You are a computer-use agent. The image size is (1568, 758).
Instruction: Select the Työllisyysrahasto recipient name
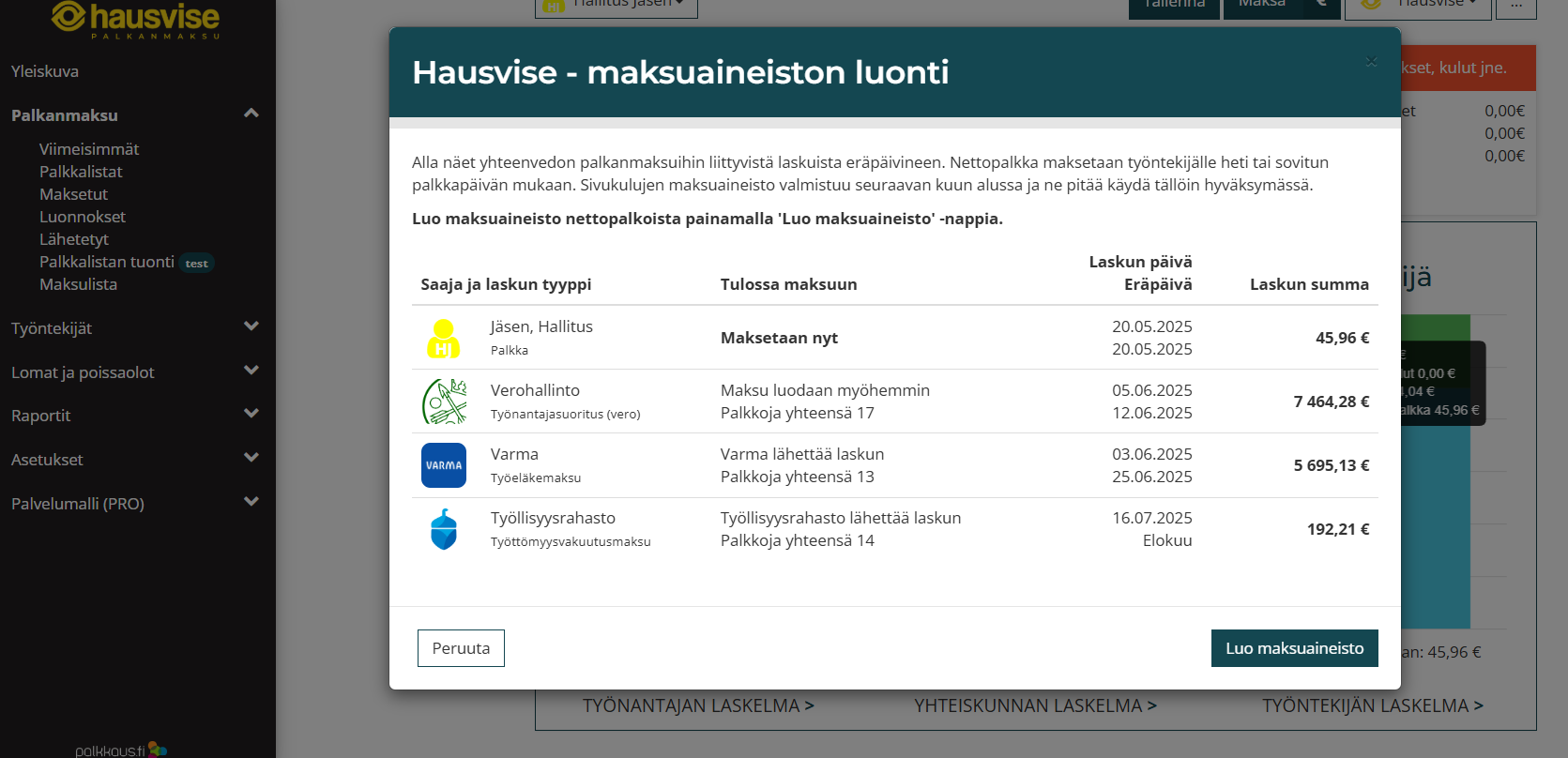(553, 518)
